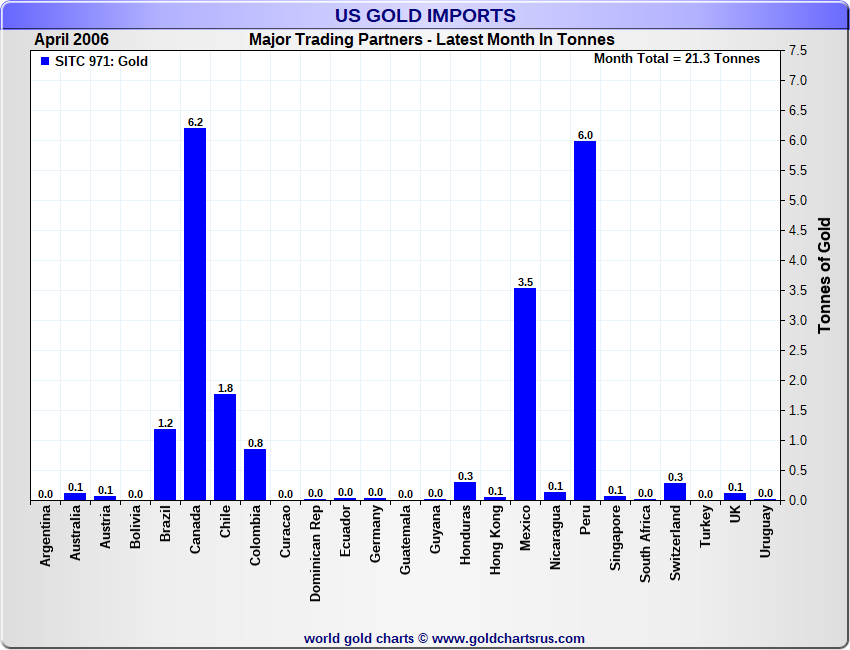
Task: Click the 'April 2006' date label
Action: (72, 40)
